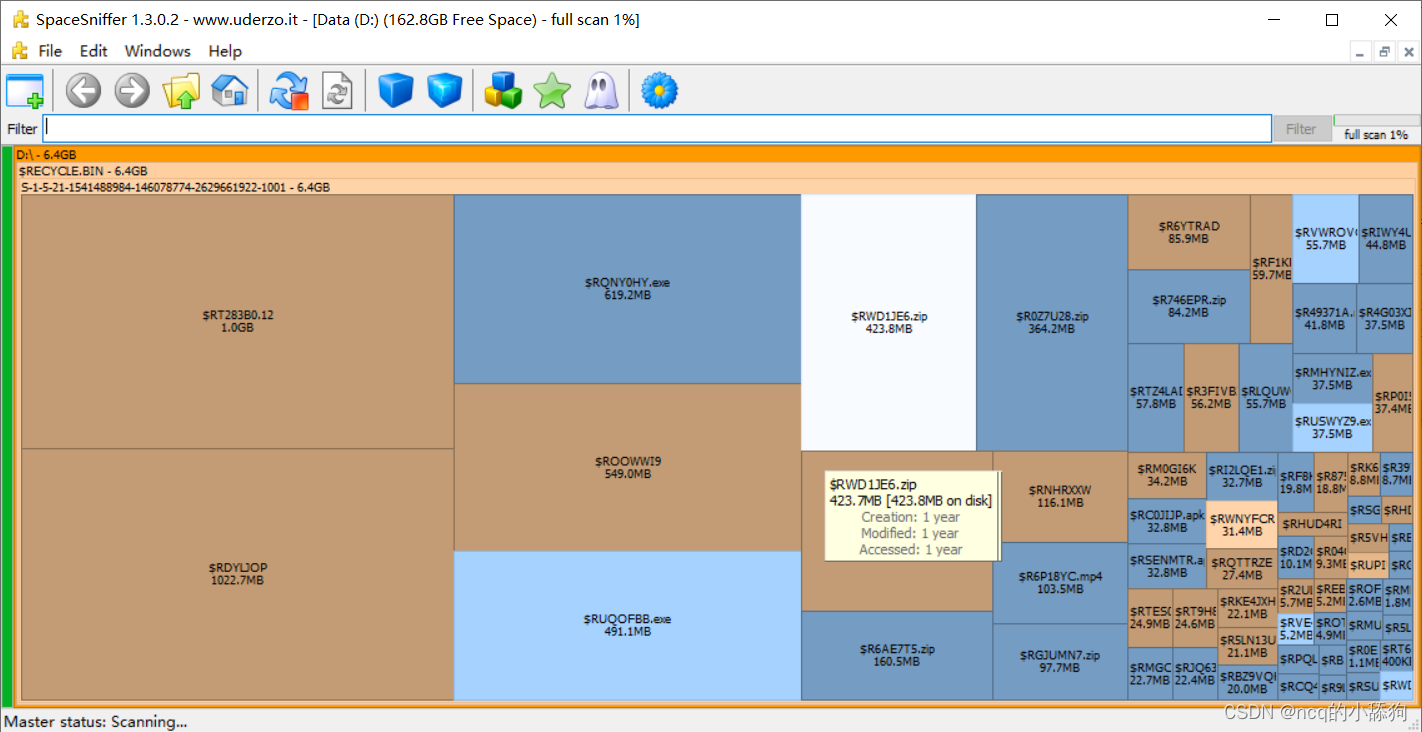Image resolution: width=1422 pixels, height=732 pixels.
Task: Open a new view window from the toolbar
Action: click(x=25, y=91)
